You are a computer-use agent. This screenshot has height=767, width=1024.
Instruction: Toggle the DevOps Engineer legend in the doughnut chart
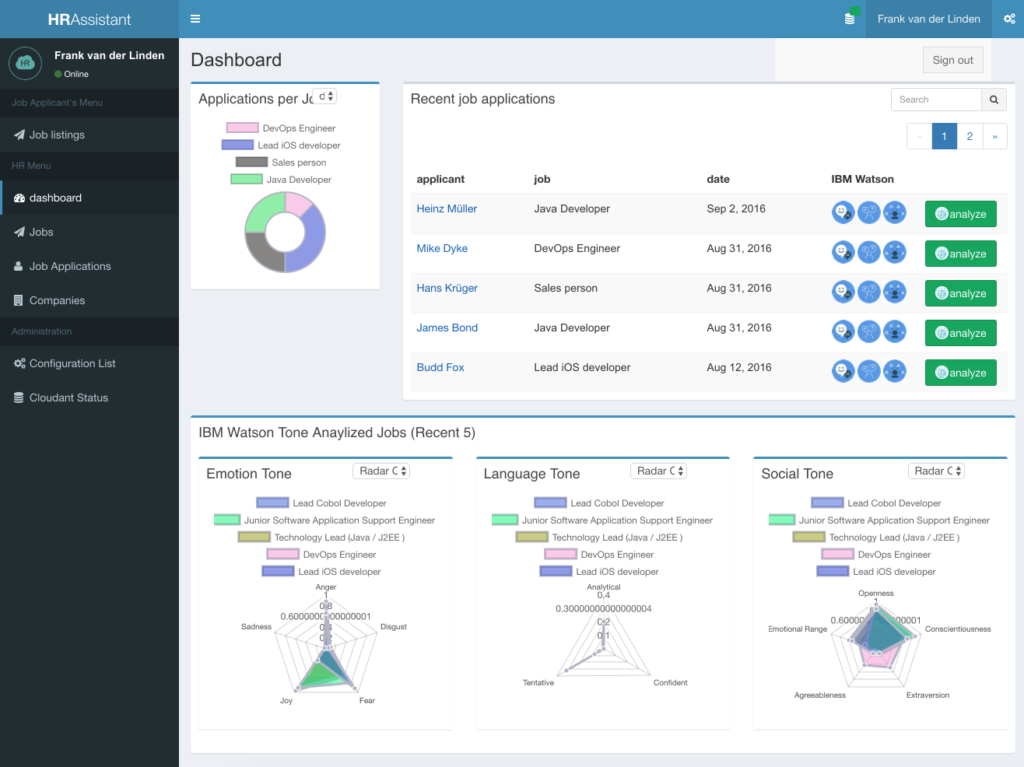(281, 128)
